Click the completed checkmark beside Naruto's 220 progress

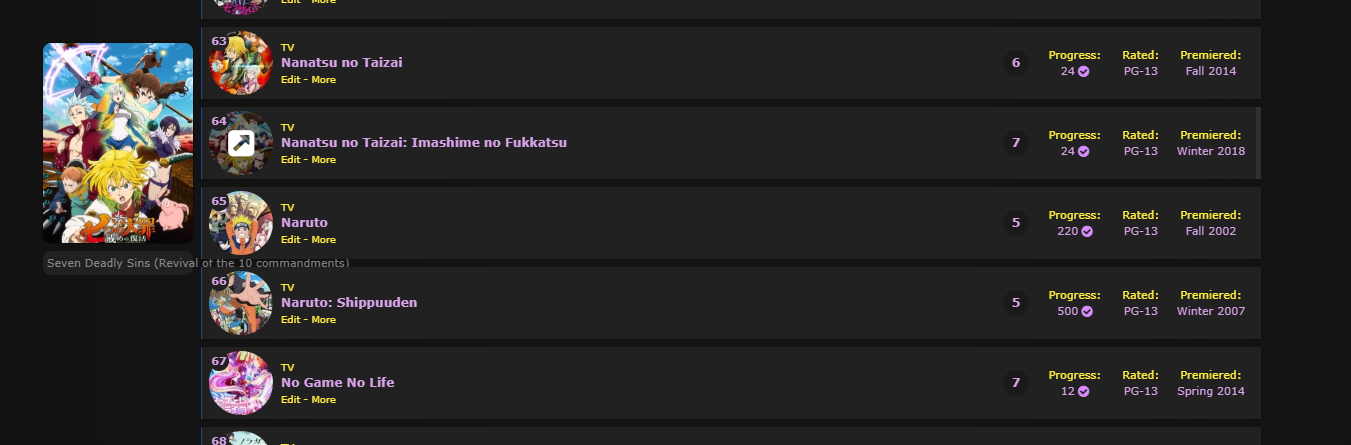tap(1087, 231)
